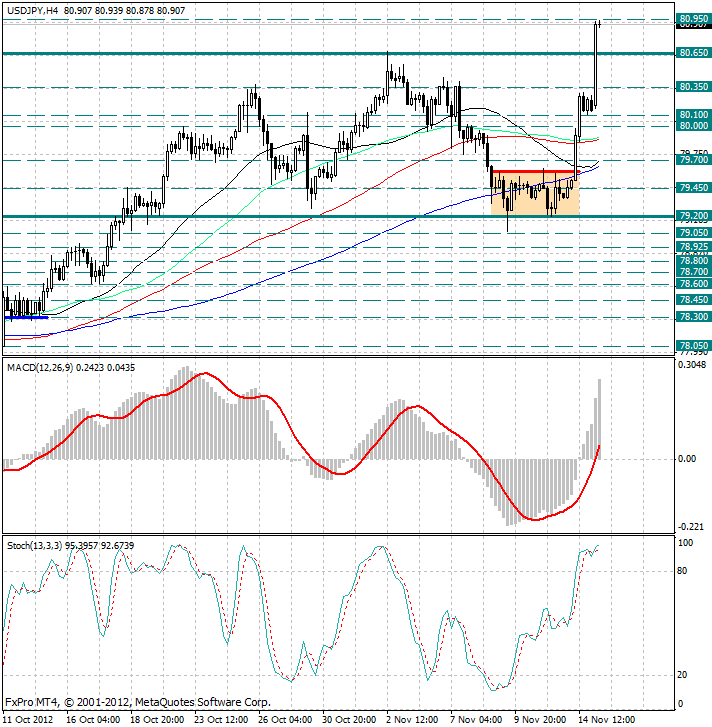Click the stochastic 80 level label
This screenshot has width=712, height=727.
[682, 571]
